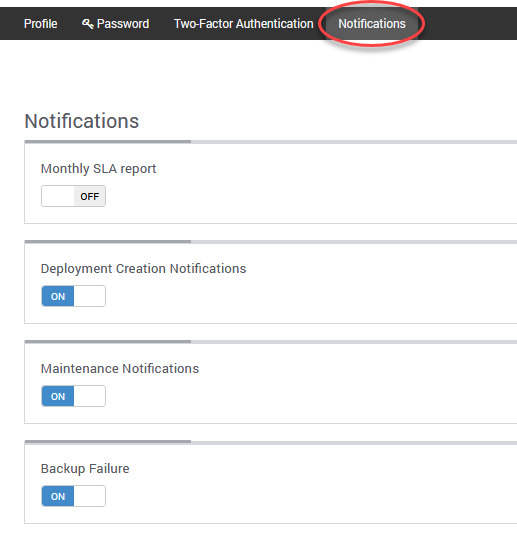Select the circled Notifications tab
517x541 pixels.
[372, 24]
